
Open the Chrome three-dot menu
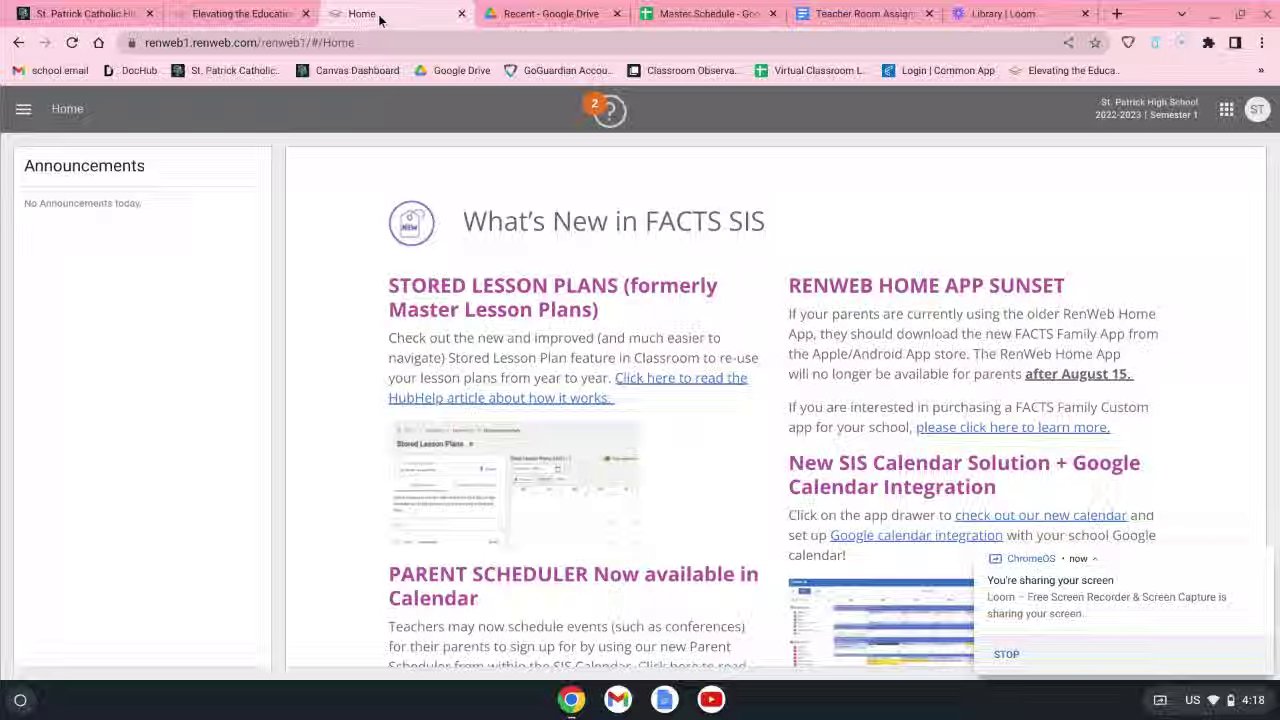1262,43
